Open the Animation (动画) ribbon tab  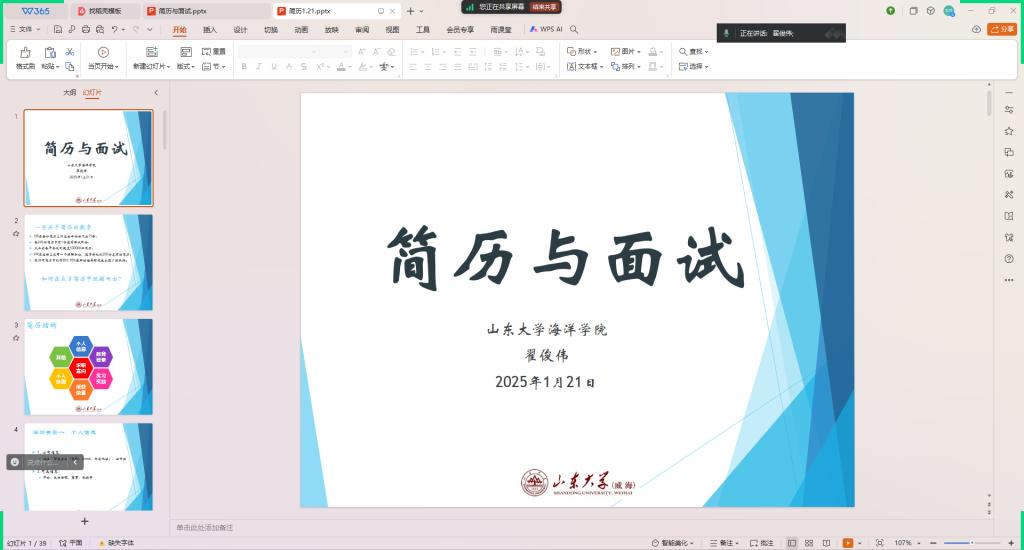[301, 29]
